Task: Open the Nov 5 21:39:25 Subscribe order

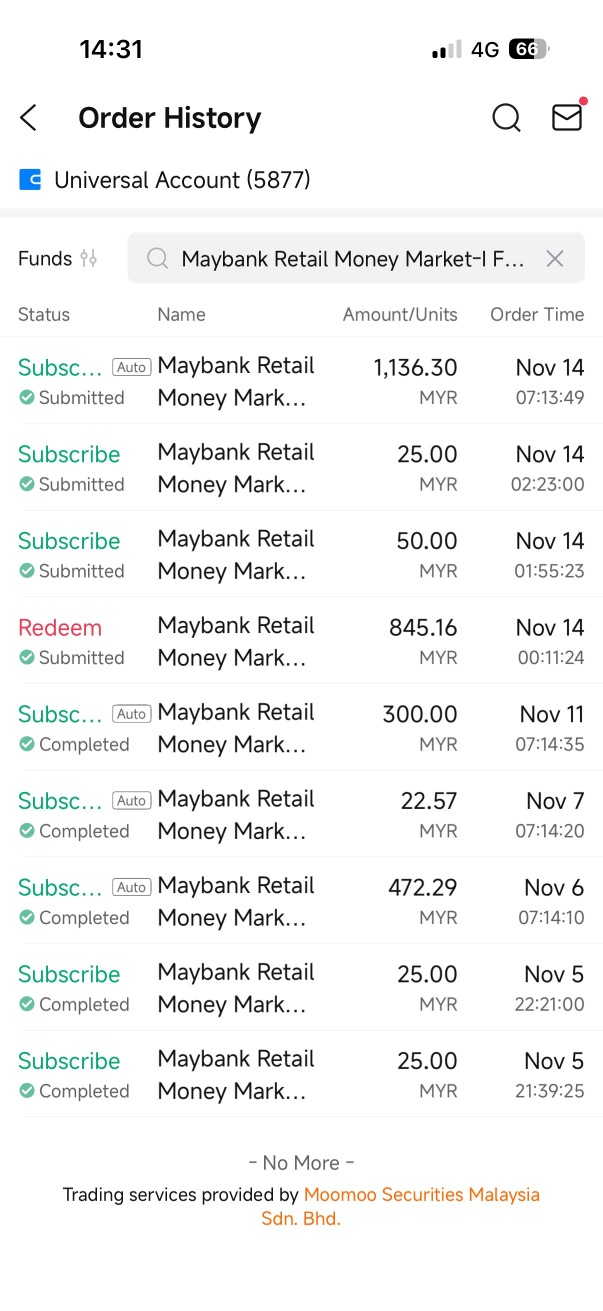Action: [301, 1074]
